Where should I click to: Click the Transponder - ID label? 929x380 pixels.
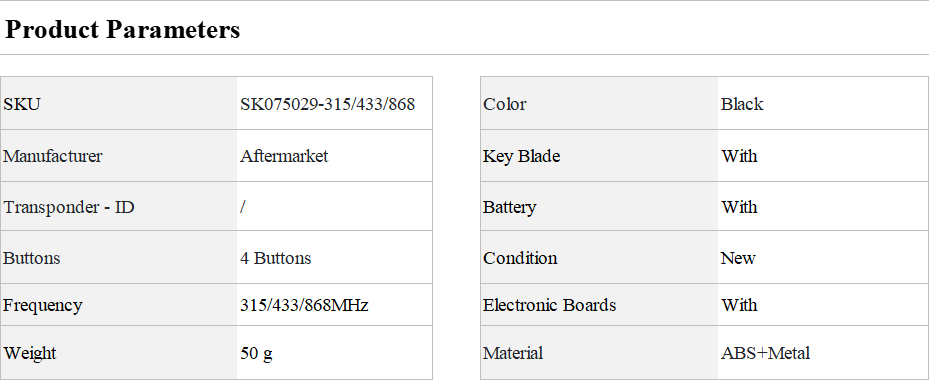pyautogui.click(x=69, y=207)
